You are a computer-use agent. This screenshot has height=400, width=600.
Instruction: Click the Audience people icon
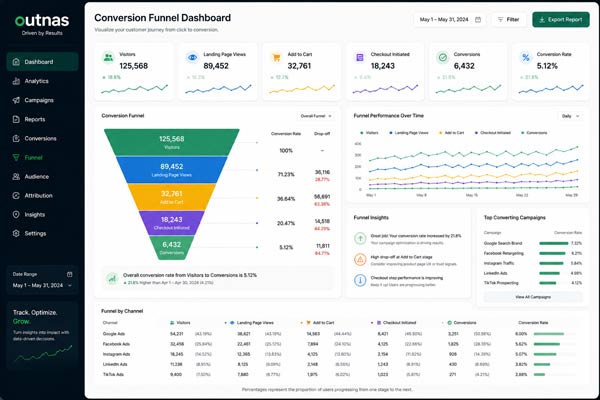(x=16, y=176)
